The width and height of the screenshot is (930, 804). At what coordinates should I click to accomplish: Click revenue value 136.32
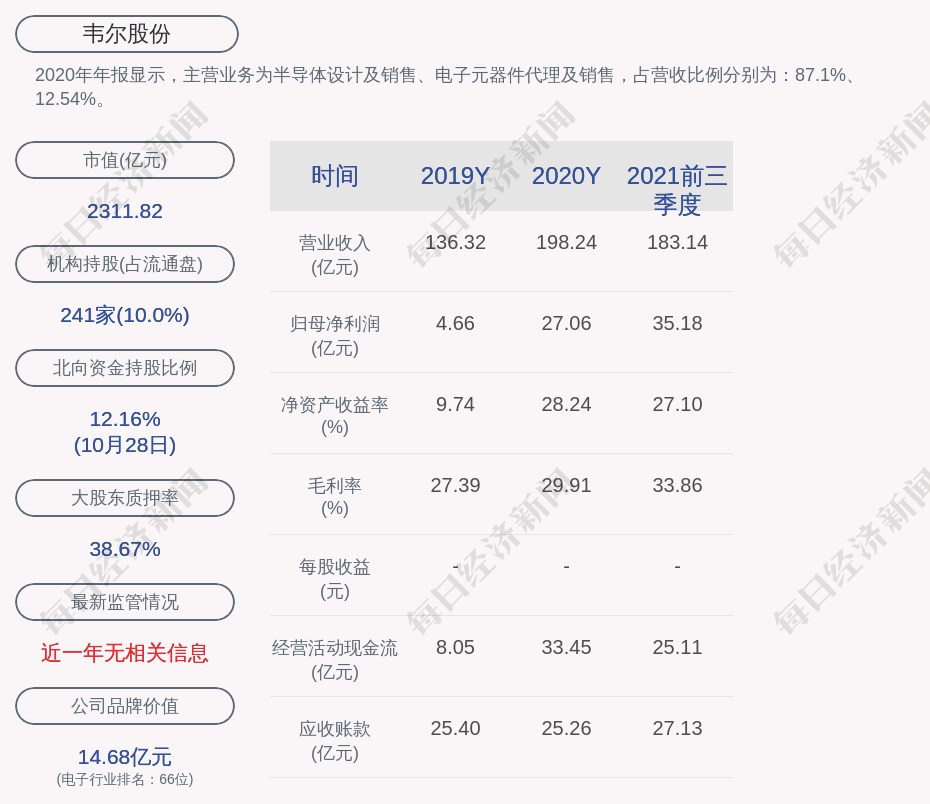(456, 243)
